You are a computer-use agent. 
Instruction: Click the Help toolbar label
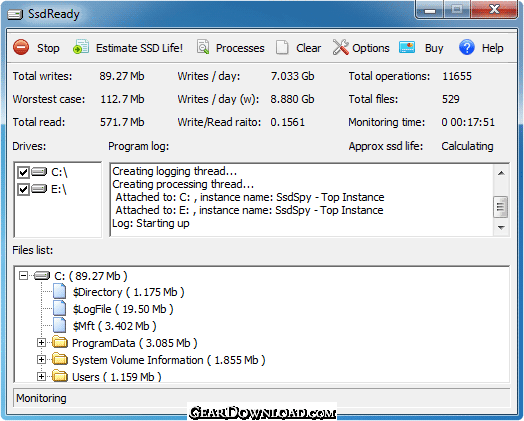tap(492, 48)
